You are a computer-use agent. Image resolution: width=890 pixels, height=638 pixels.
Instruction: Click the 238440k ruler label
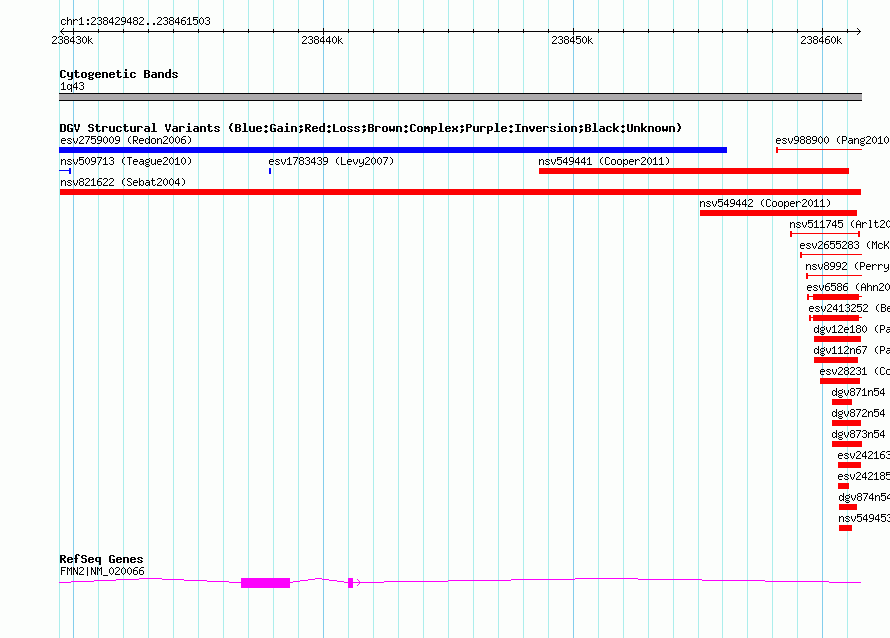click(x=322, y=40)
